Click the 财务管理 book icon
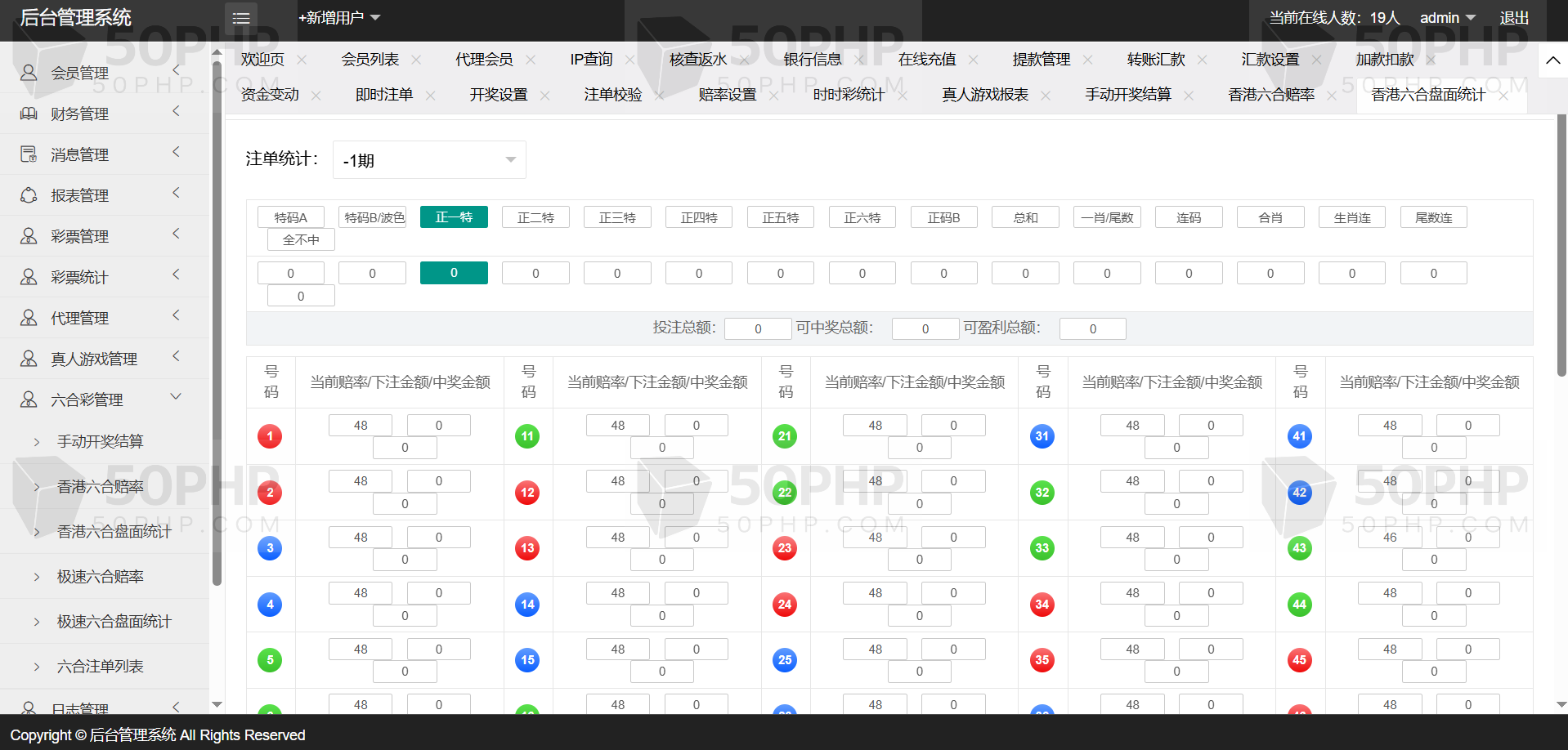Screen dimensions: 1568x750 29,114
